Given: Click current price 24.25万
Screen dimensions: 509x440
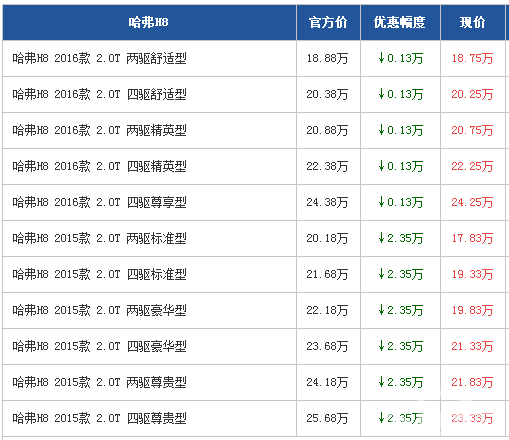Looking at the screenshot, I should [x=472, y=202].
